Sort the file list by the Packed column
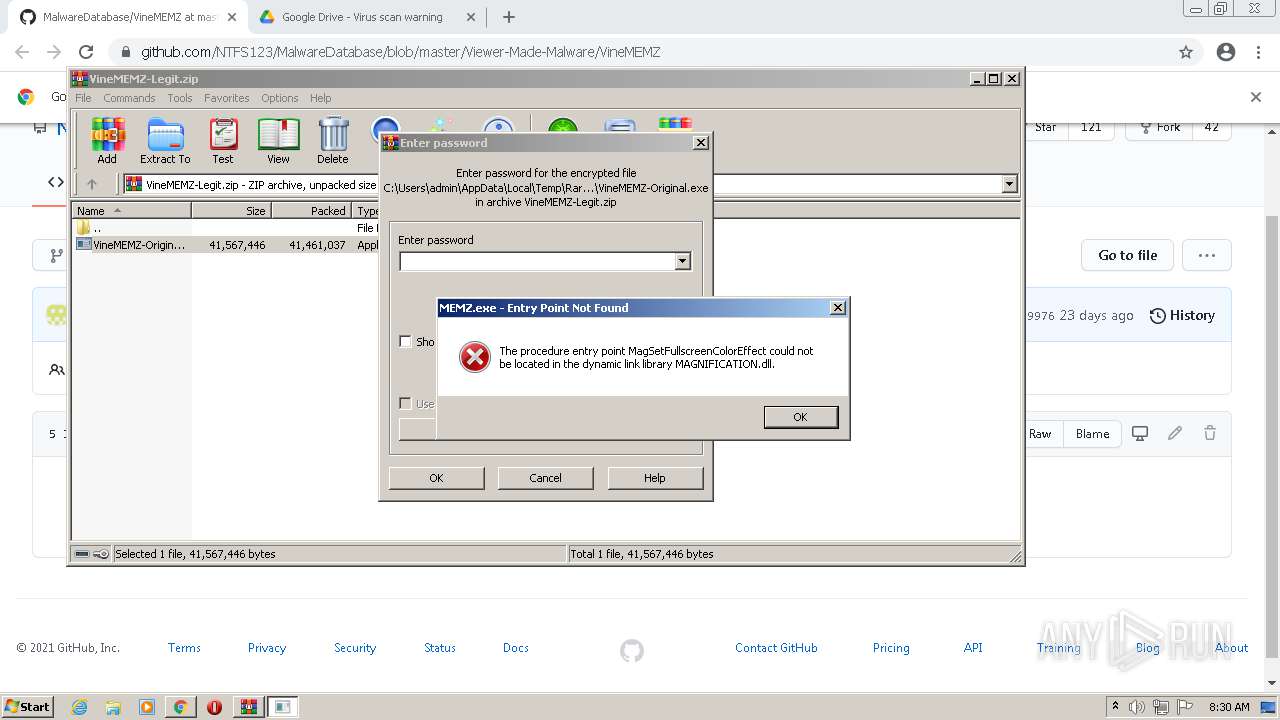The height and width of the screenshot is (720, 1280). tap(311, 211)
